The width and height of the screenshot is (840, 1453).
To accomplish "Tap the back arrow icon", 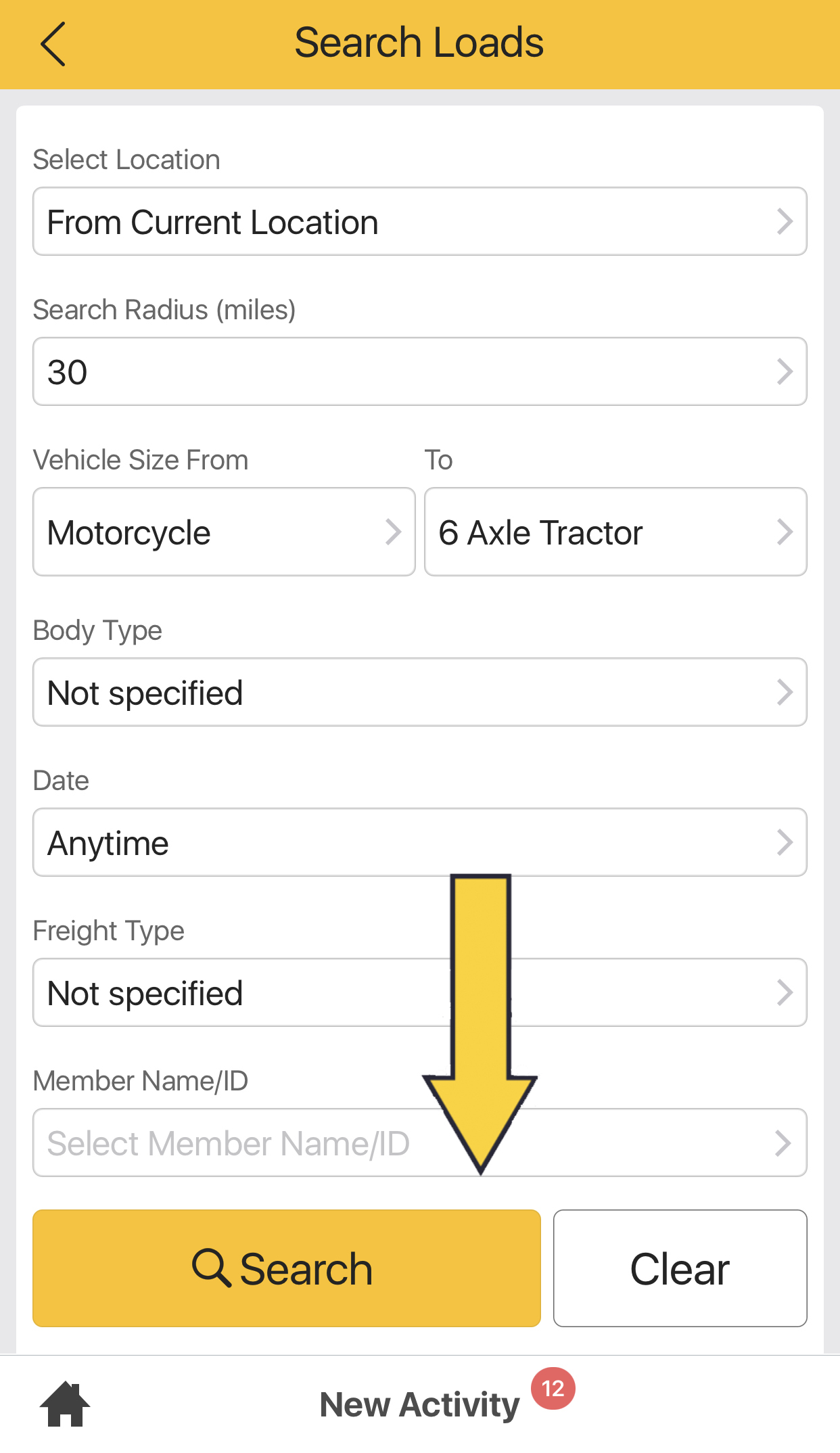I will click(x=53, y=44).
